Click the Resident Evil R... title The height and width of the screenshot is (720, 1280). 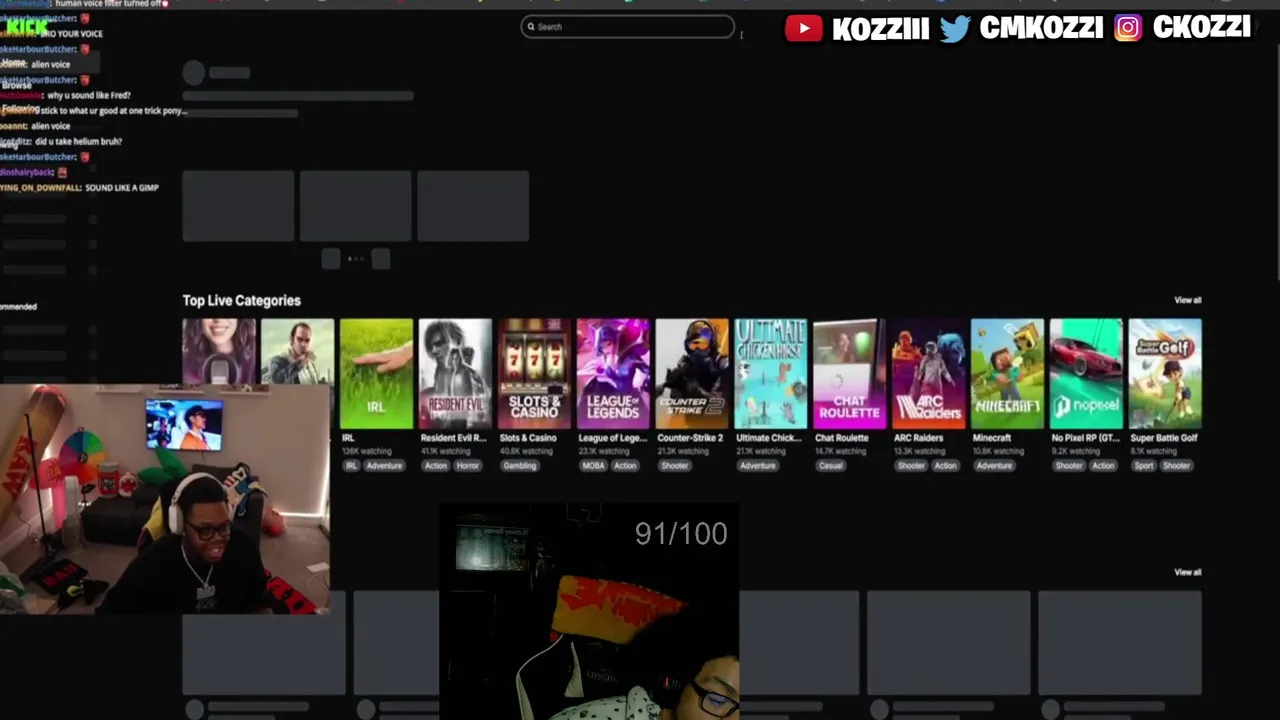[x=453, y=438]
